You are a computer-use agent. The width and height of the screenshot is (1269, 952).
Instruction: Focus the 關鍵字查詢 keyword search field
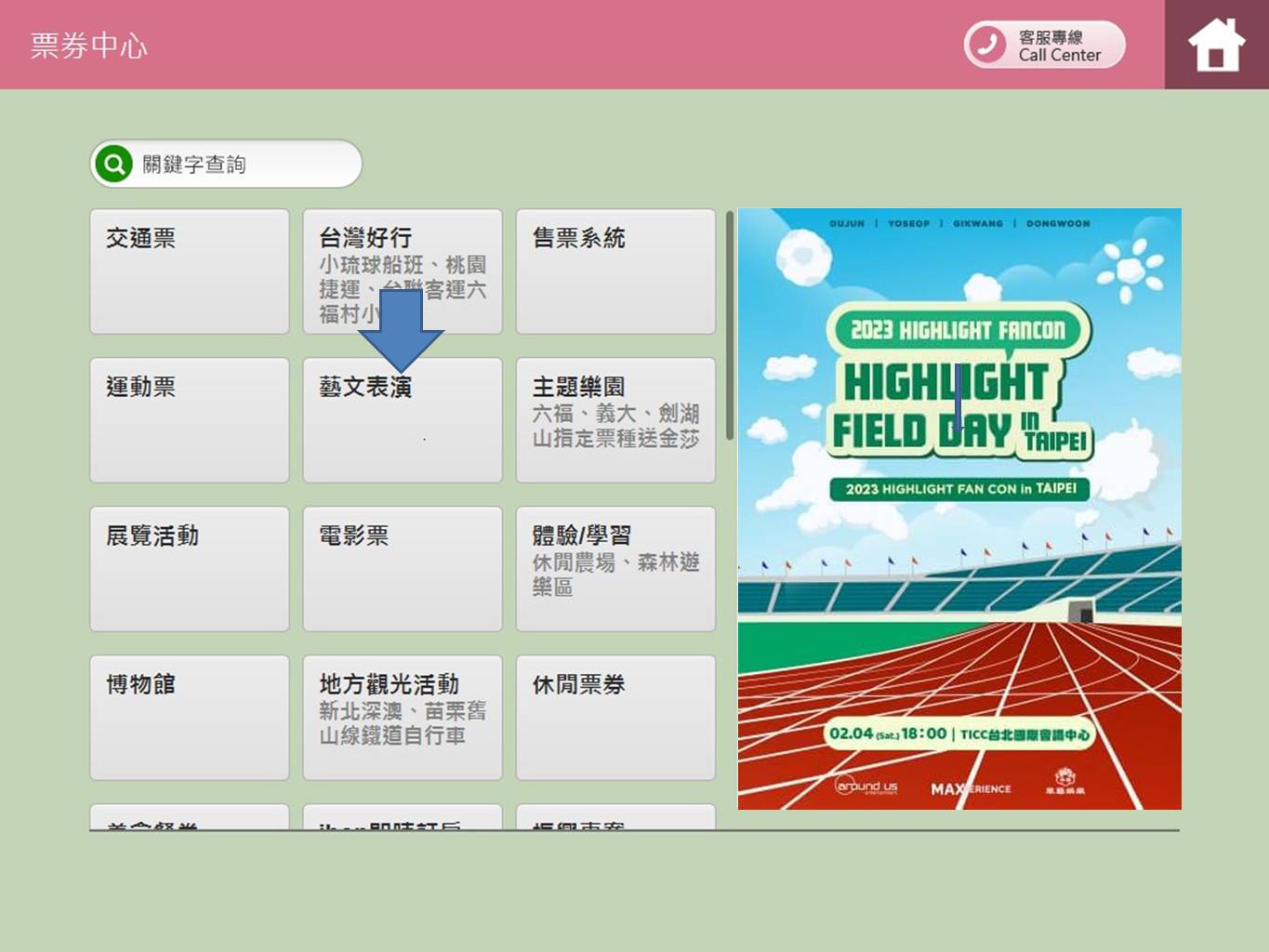226,165
